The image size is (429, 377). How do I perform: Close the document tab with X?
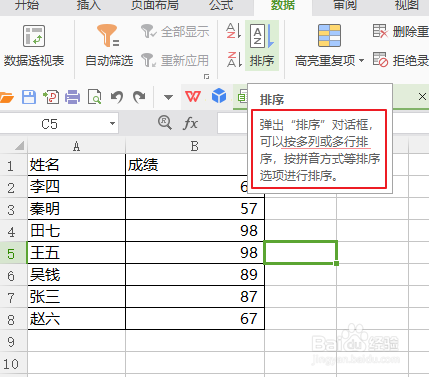click(x=422, y=97)
